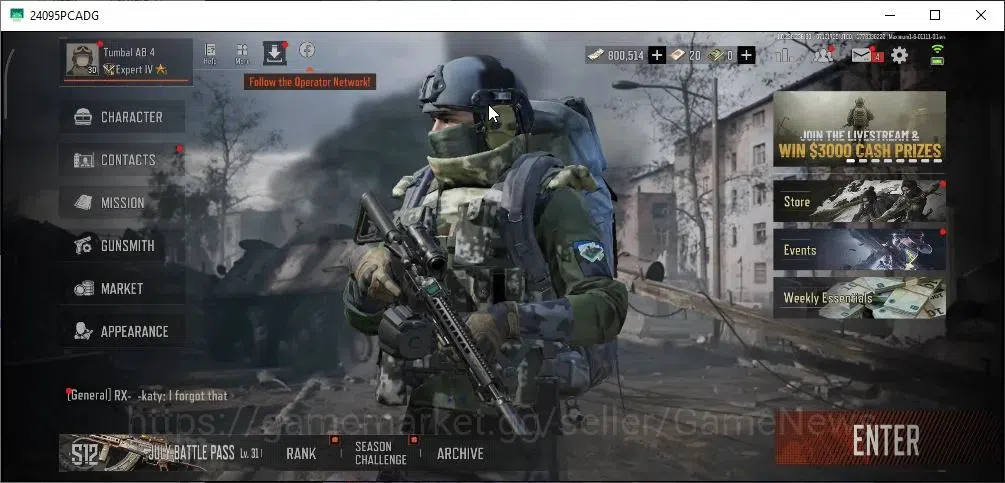Open the APPEARANCE section
Image resolution: width=1005 pixels, height=483 pixels.
[x=122, y=331]
